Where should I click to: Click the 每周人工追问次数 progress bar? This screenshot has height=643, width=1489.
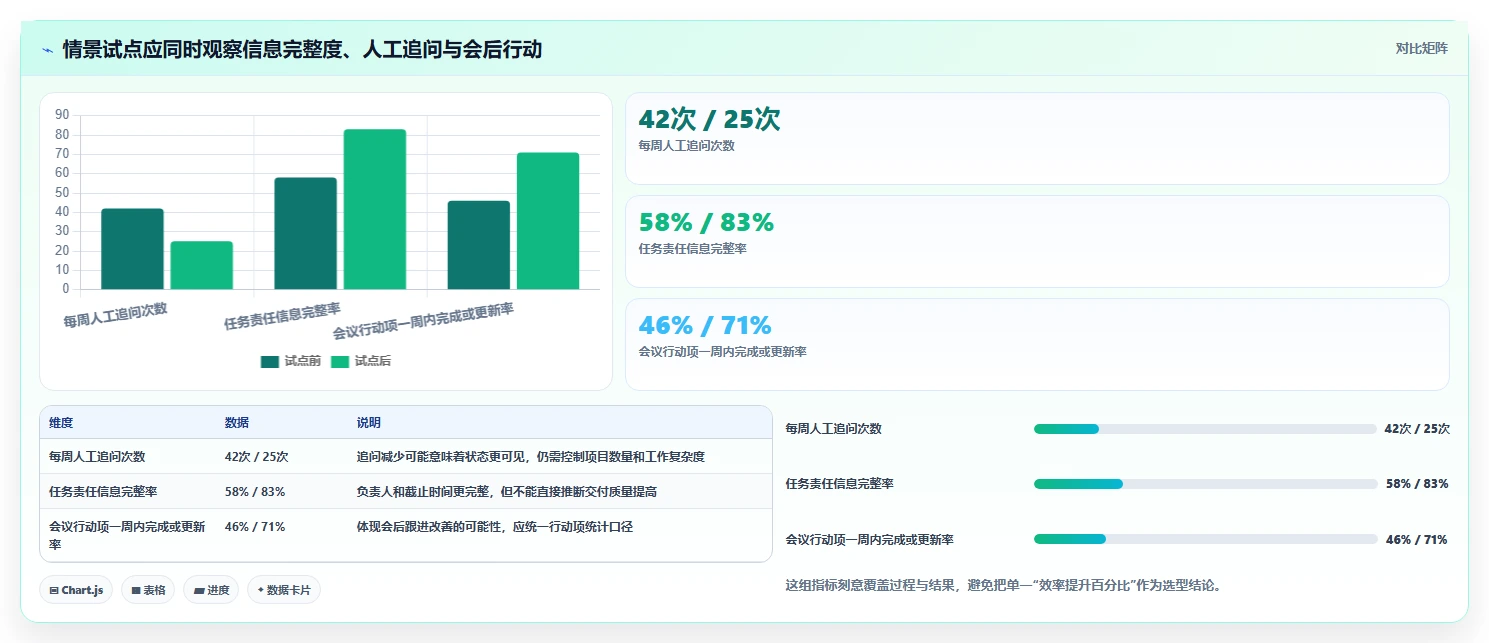(x=1205, y=429)
